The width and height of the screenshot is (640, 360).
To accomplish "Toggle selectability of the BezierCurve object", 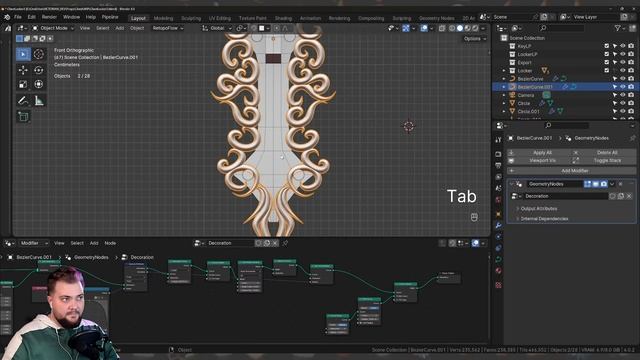I will pyautogui.click(x=615, y=79).
